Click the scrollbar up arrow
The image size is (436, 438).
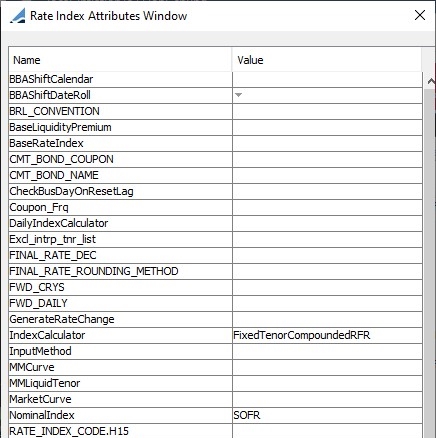pos(431,81)
